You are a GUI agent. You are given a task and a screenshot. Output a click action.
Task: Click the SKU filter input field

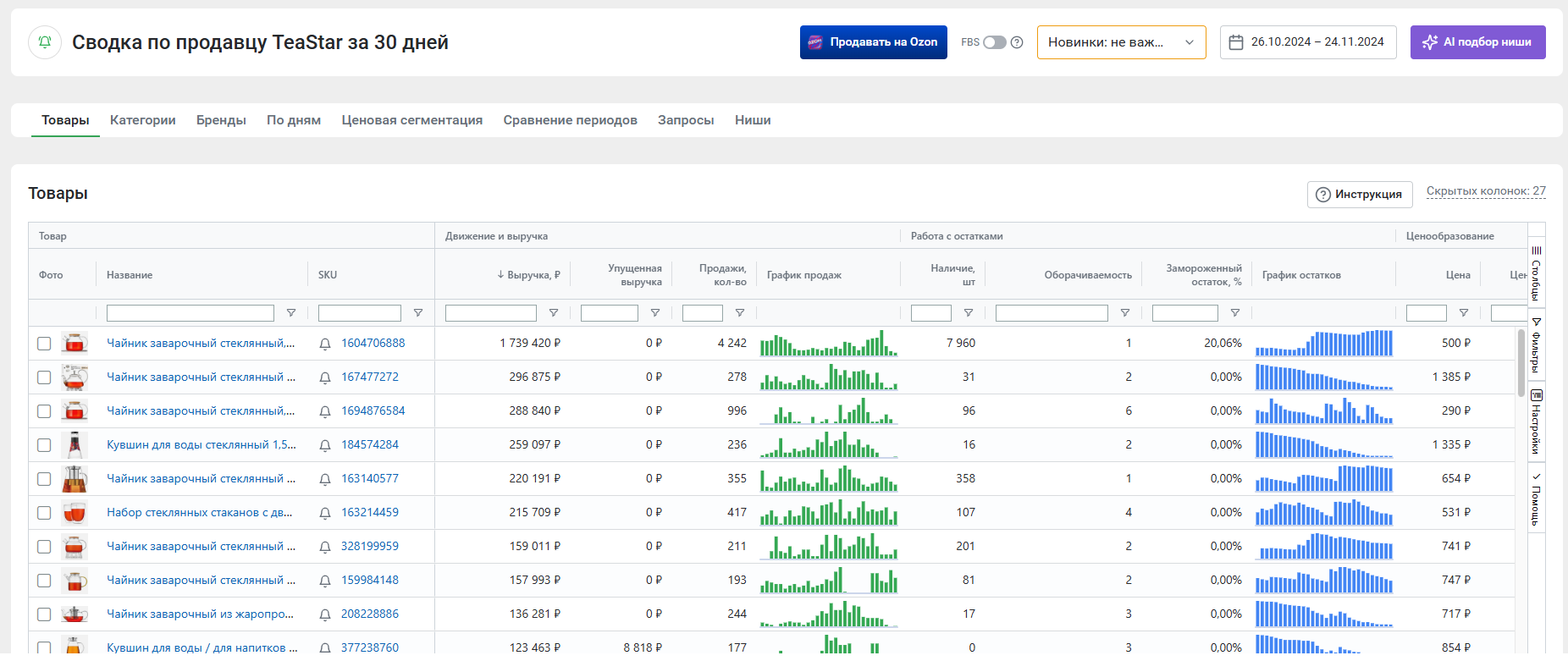[360, 313]
